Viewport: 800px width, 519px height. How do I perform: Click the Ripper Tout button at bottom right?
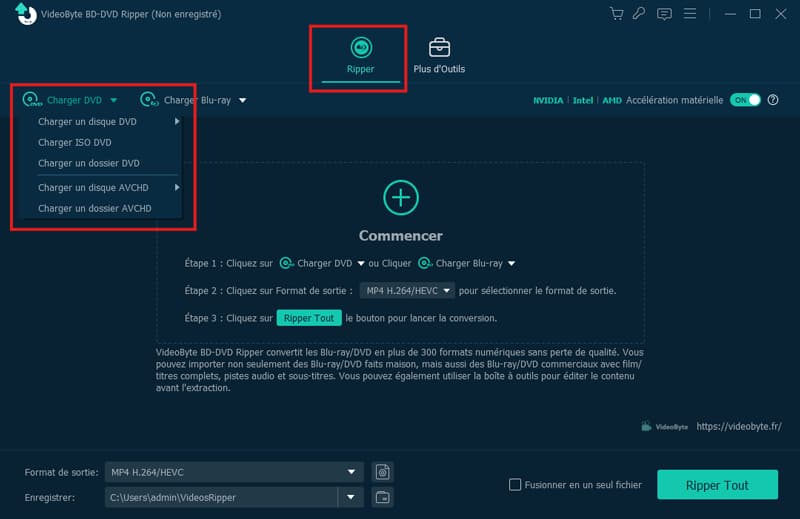coord(716,485)
